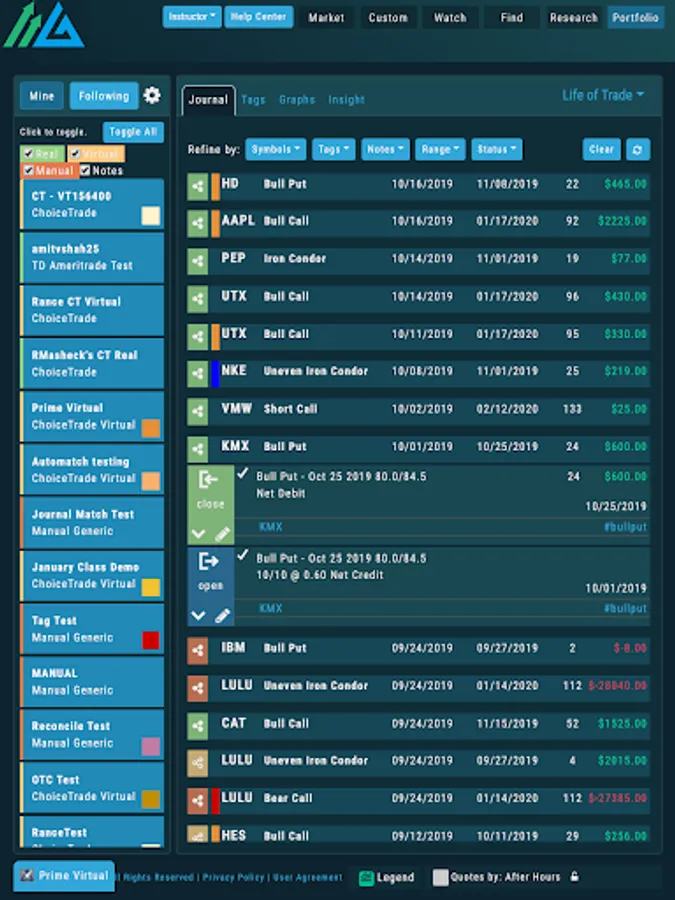Select the Mine accounts button
The width and height of the screenshot is (675, 900).
[42, 96]
